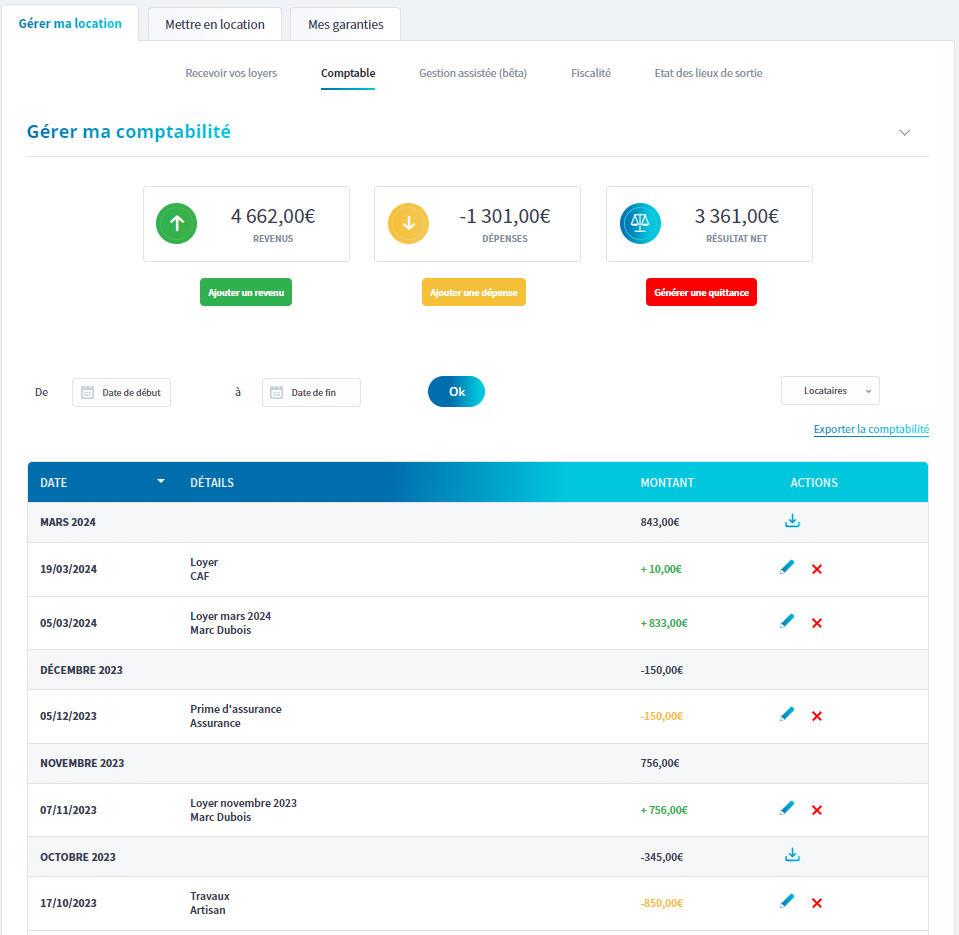The image size is (959, 935).
Task: Delete the Prime d'assurance entry
Action: 817,716
